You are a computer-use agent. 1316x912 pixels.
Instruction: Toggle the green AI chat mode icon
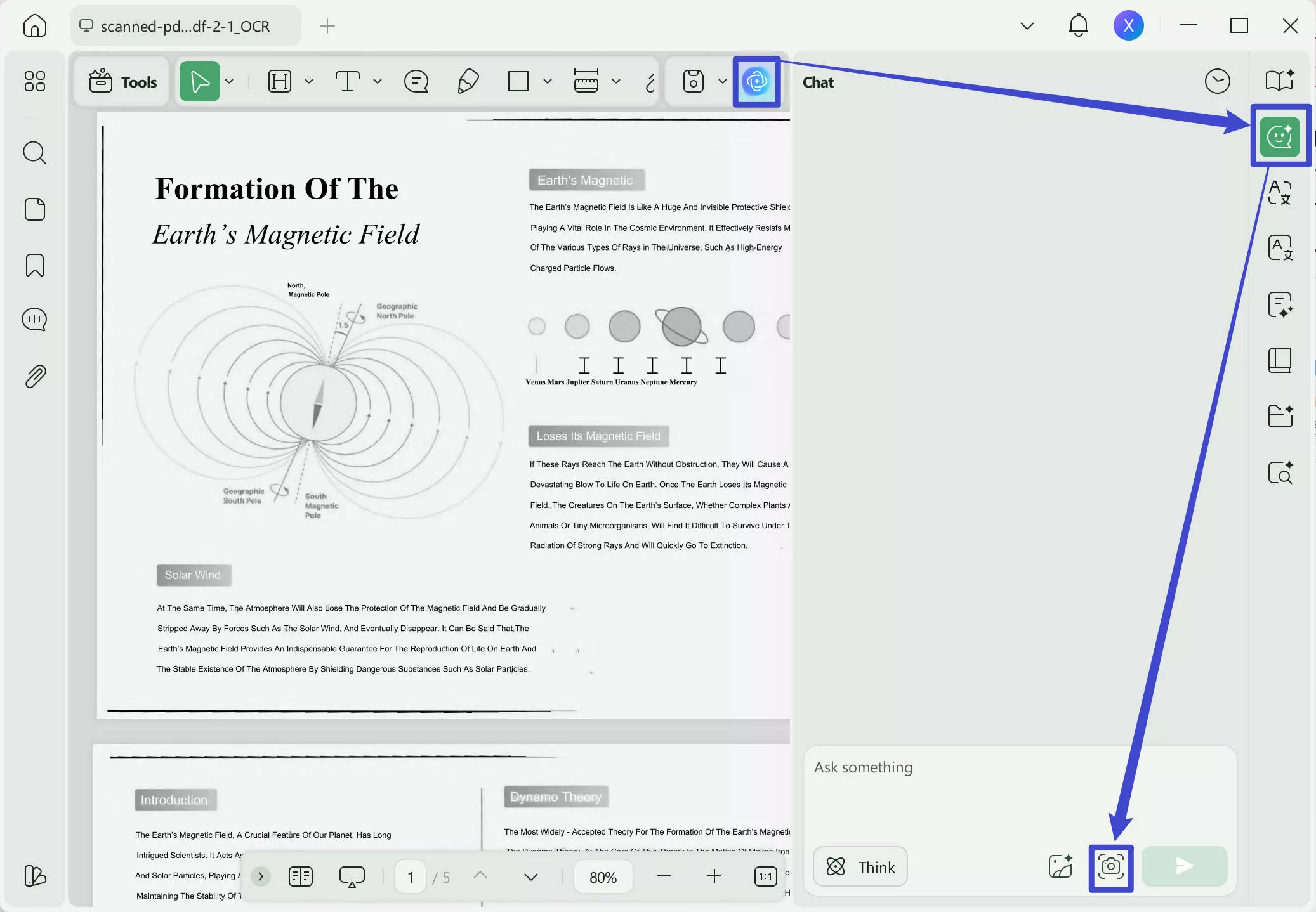(1280, 136)
